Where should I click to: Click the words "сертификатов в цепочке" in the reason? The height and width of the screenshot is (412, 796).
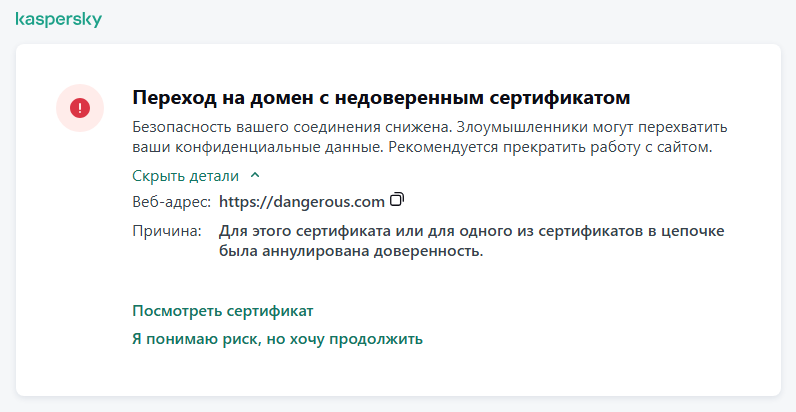(639, 231)
